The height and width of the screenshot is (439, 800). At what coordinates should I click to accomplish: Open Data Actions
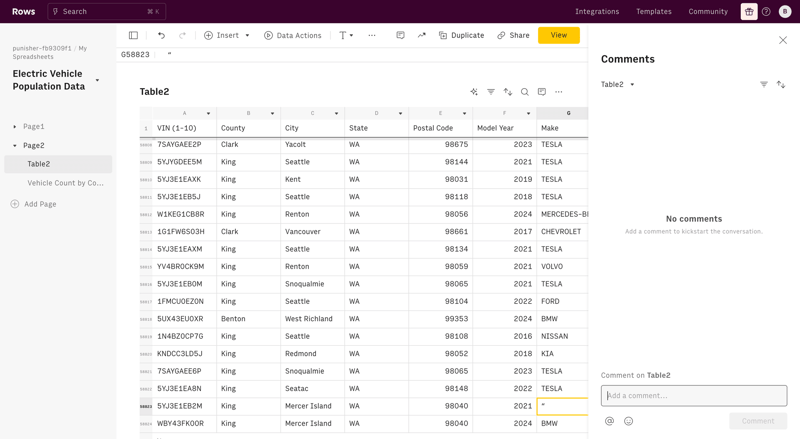pyautogui.click(x=293, y=35)
